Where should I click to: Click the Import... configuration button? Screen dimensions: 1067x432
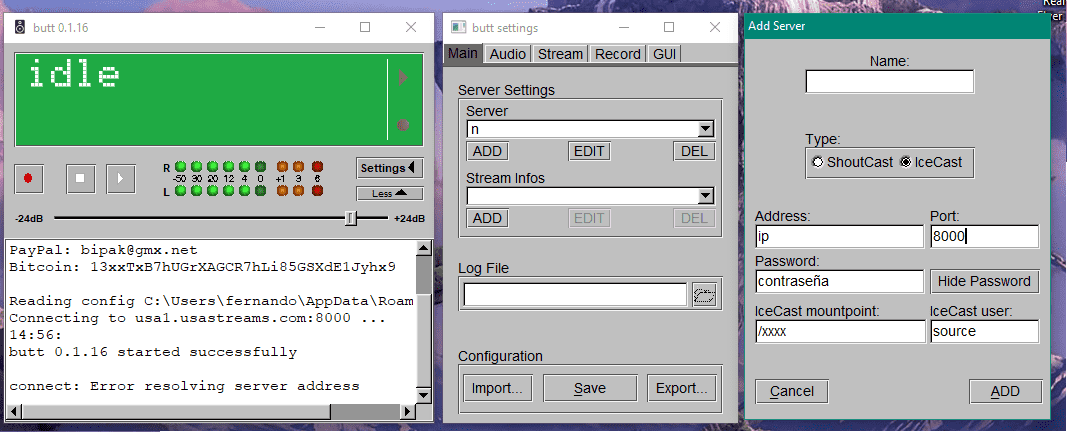click(x=497, y=388)
